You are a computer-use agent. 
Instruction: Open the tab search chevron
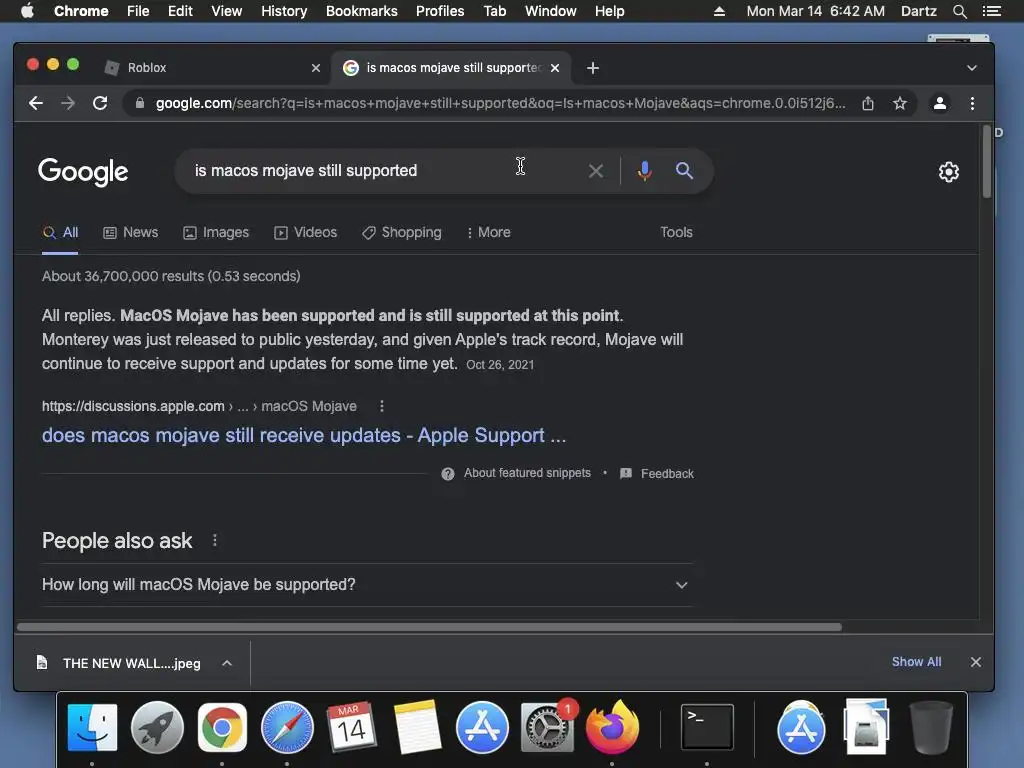(x=972, y=68)
